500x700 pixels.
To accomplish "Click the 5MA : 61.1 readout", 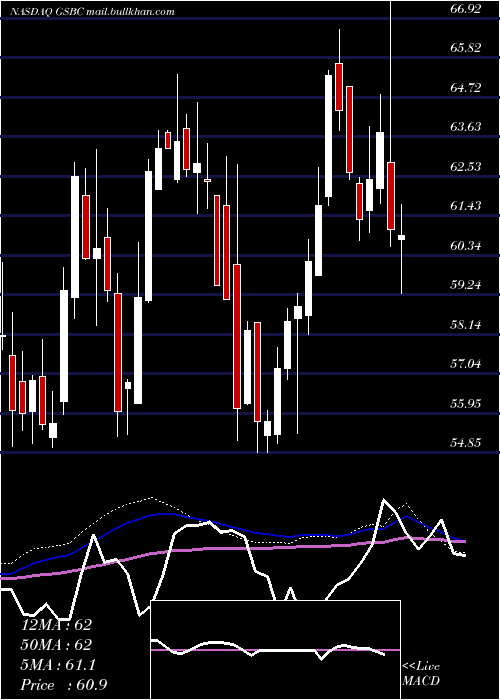I will (x=58, y=665).
